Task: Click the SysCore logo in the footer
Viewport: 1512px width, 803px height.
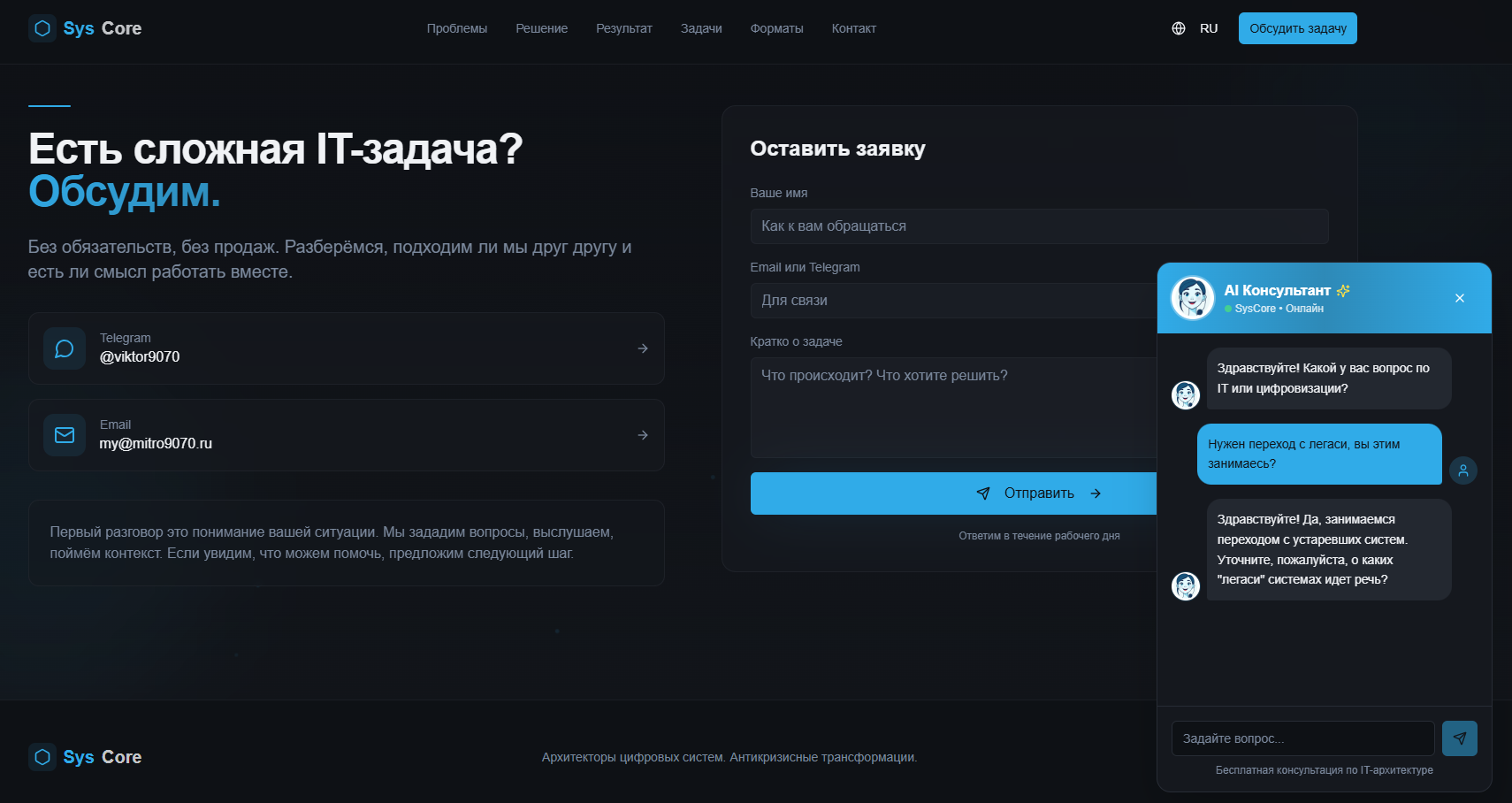Action: tap(42, 756)
